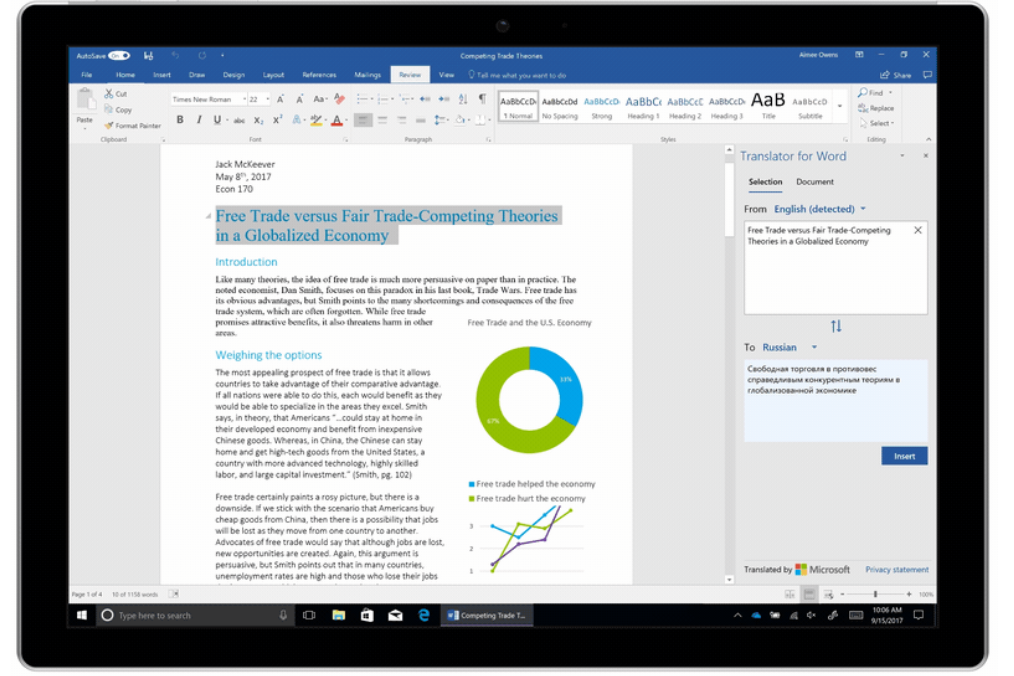This screenshot has height=676, width=1014.
Task: Toggle bold formatting
Action: [x=180, y=120]
